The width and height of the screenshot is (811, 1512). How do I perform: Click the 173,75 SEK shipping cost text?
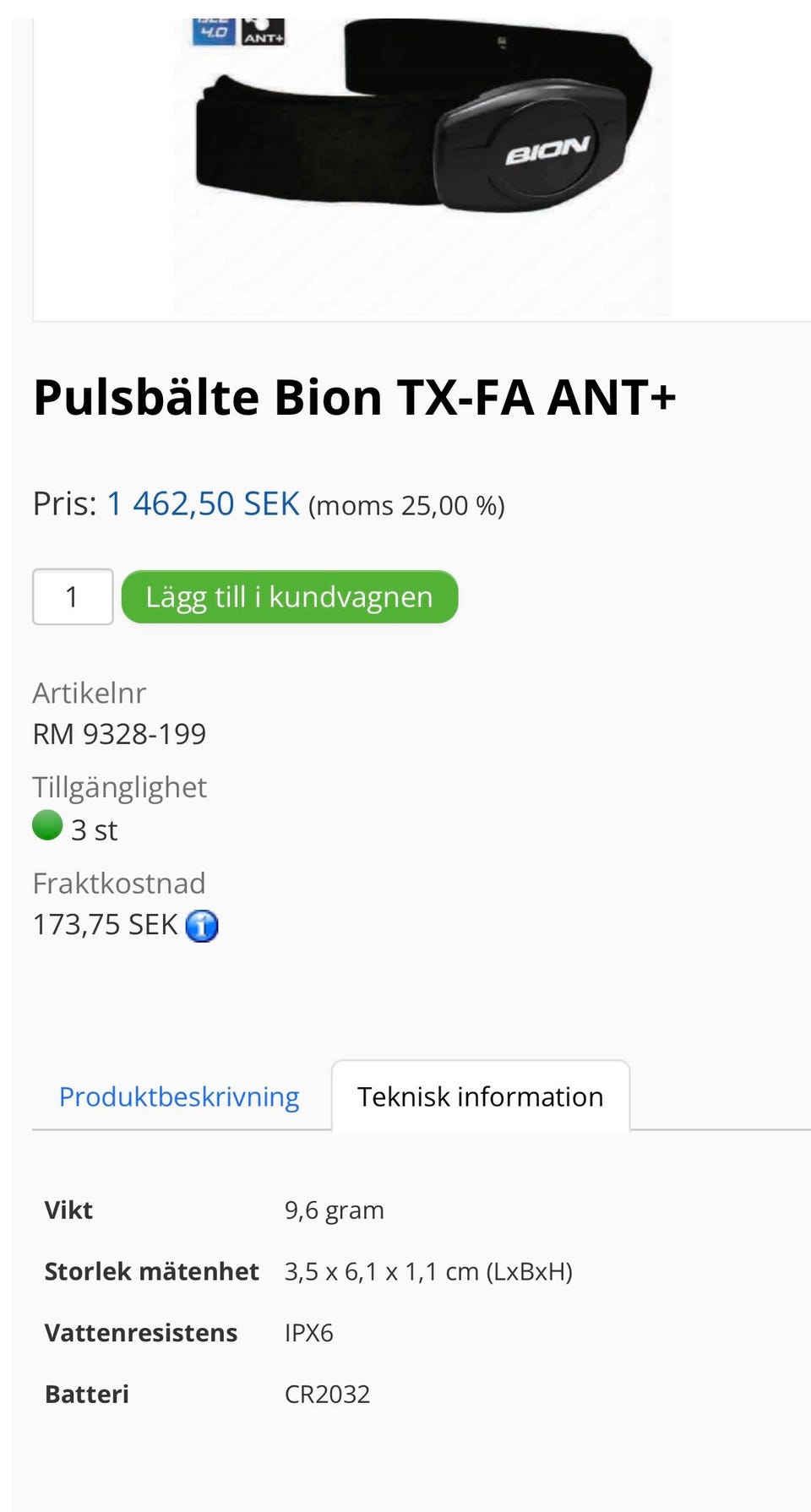point(105,925)
